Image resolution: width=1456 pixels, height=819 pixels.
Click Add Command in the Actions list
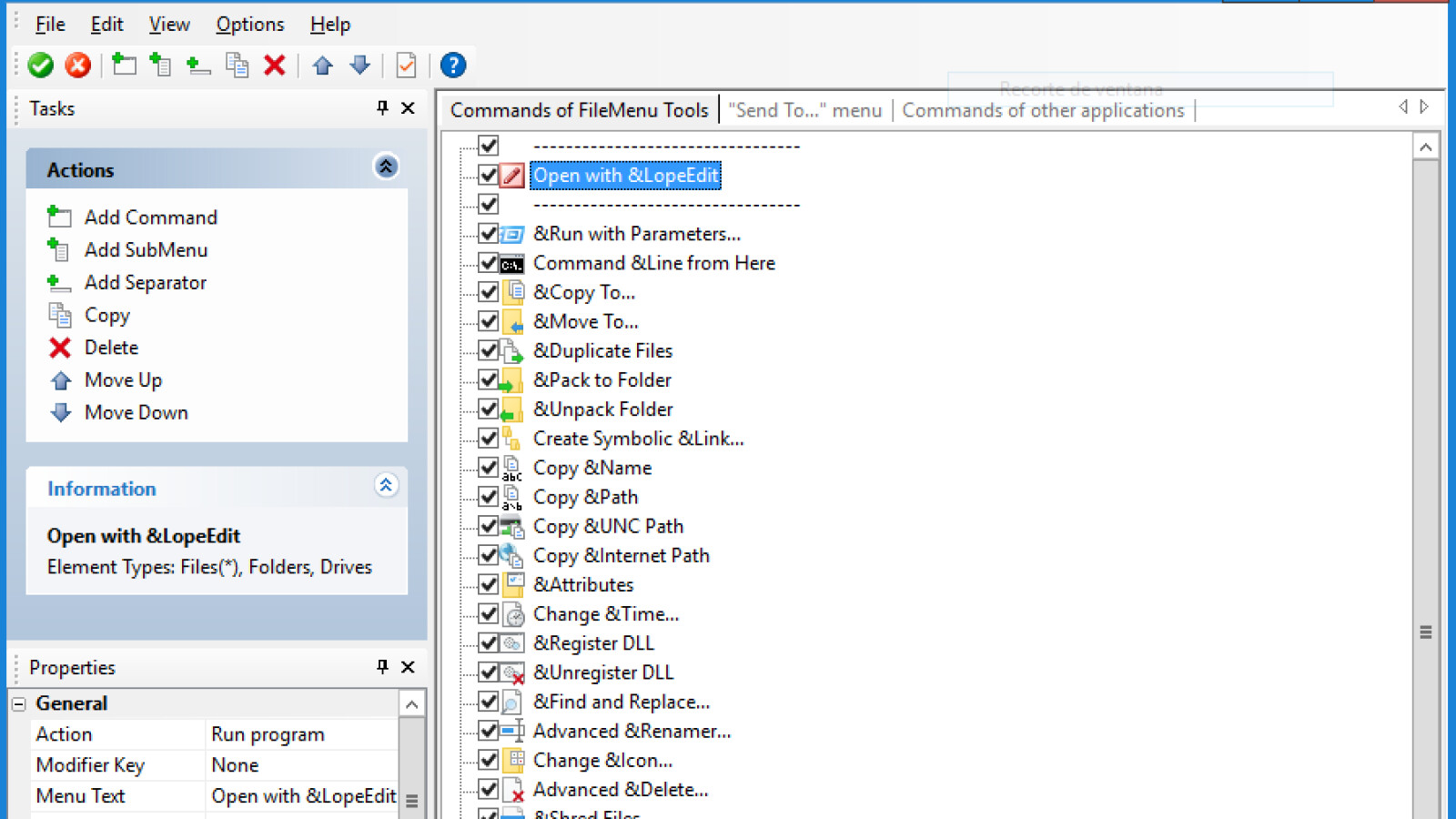pyautogui.click(x=133, y=217)
